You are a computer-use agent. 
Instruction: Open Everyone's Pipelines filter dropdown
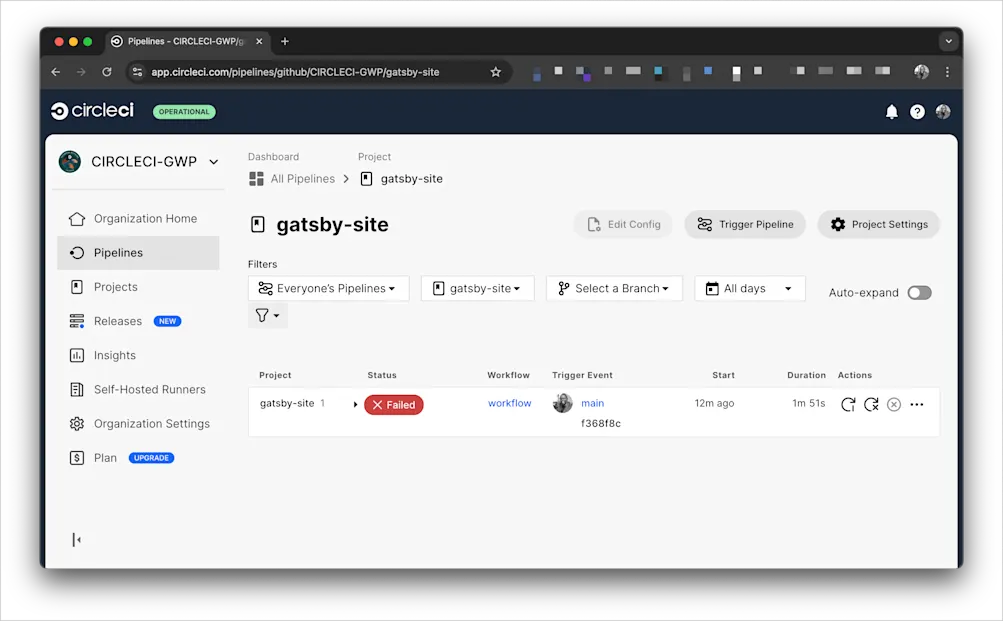pos(328,288)
